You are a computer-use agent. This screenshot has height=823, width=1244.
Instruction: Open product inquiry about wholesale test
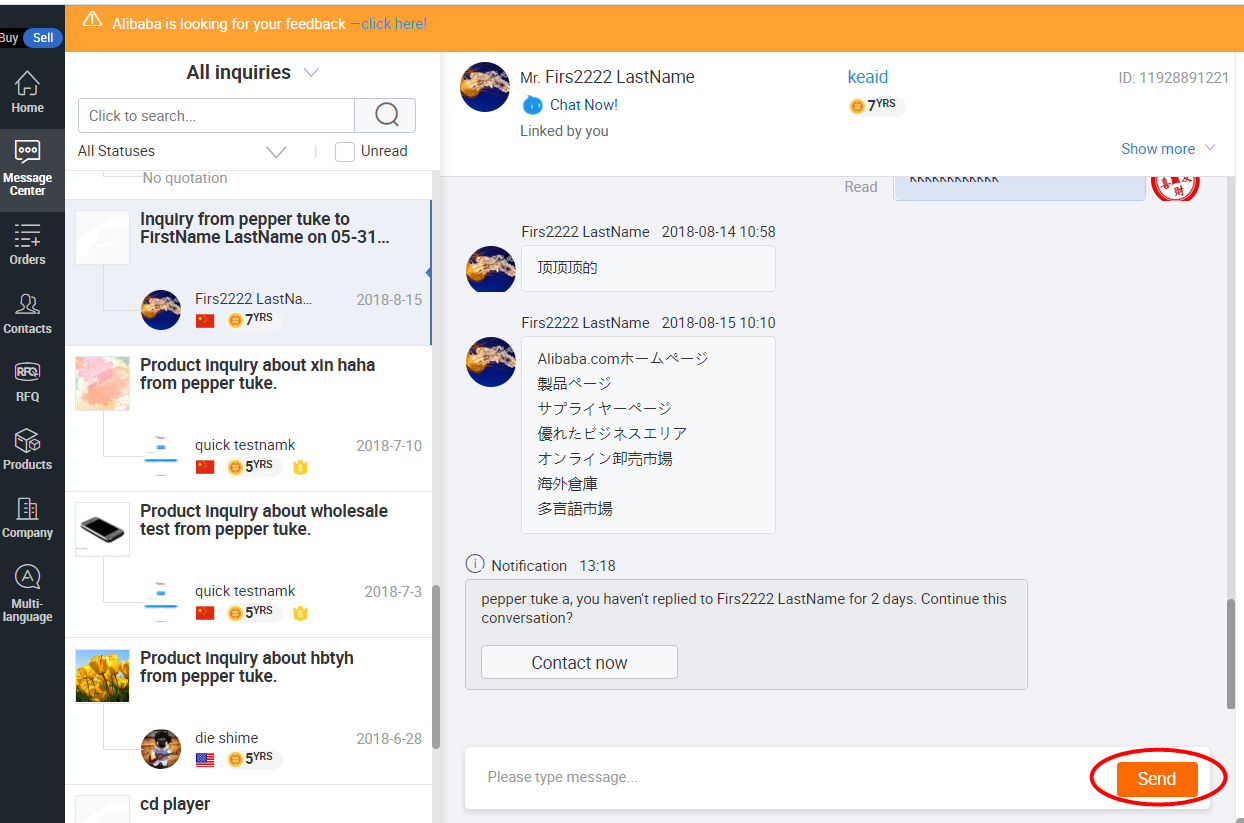[x=248, y=565]
